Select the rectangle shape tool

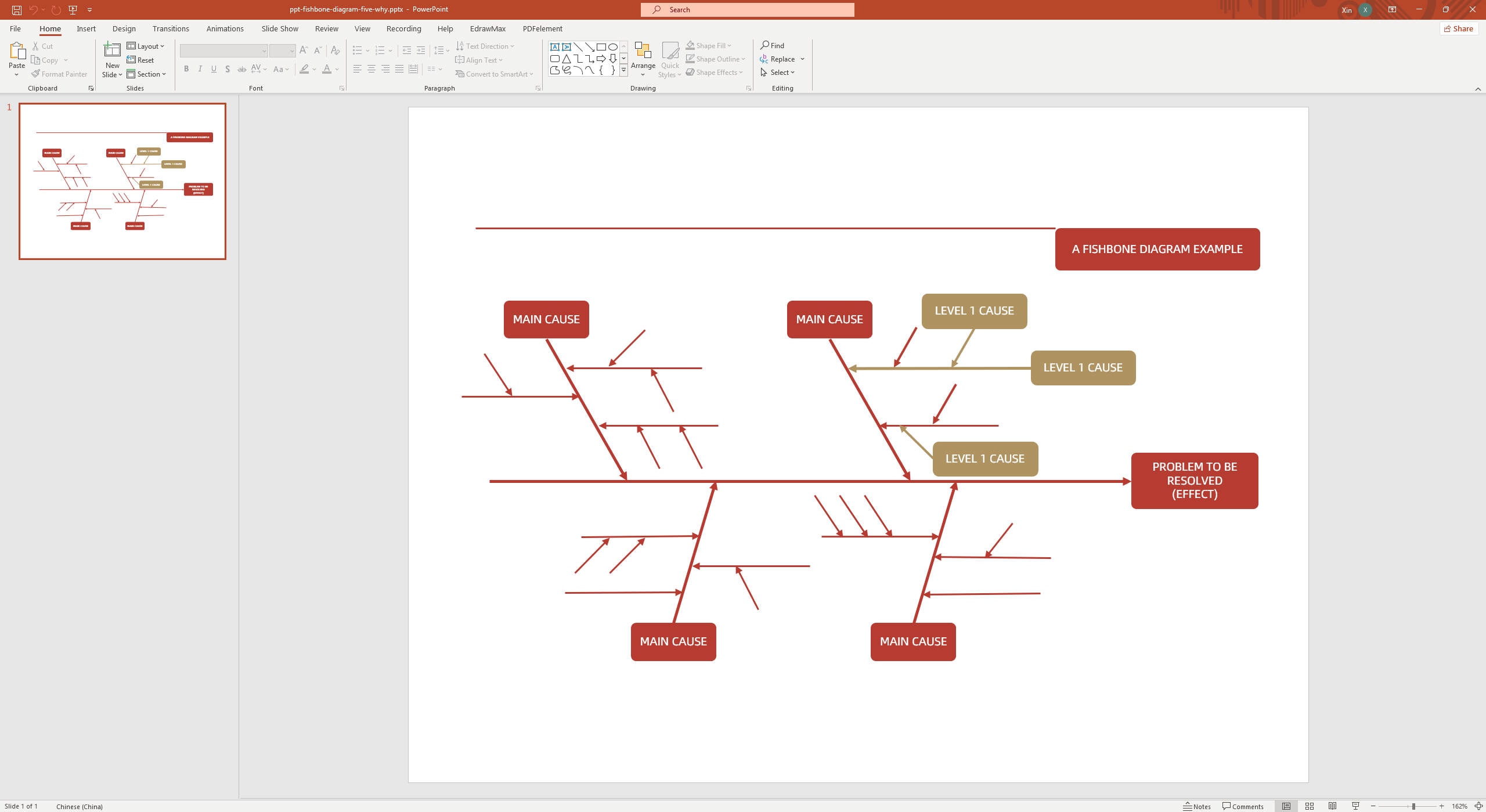pos(601,46)
